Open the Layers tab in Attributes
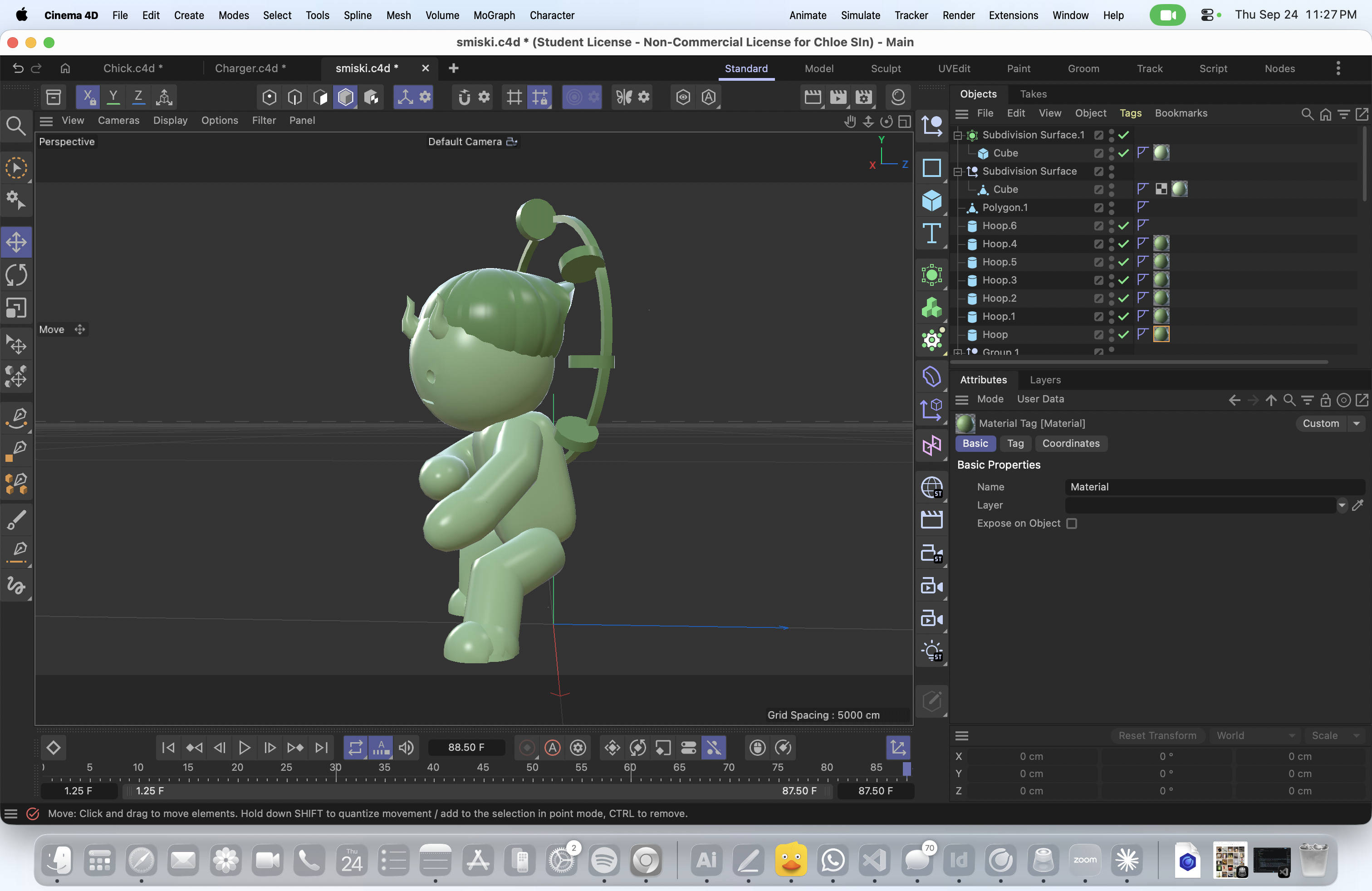1372x891 pixels. (x=1045, y=380)
